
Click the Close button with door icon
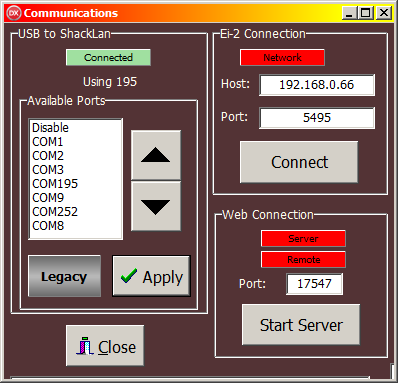pos(105,346)
